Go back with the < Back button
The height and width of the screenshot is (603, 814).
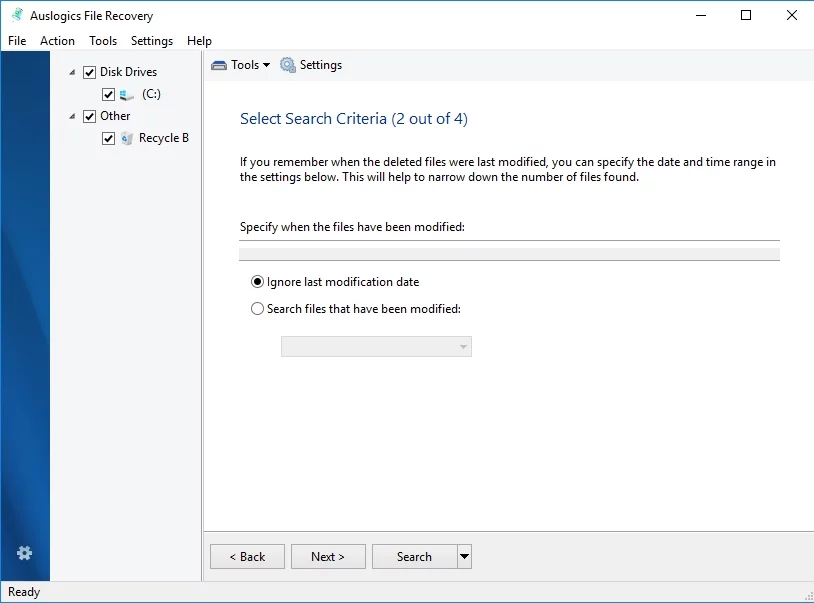click(247, 557)
